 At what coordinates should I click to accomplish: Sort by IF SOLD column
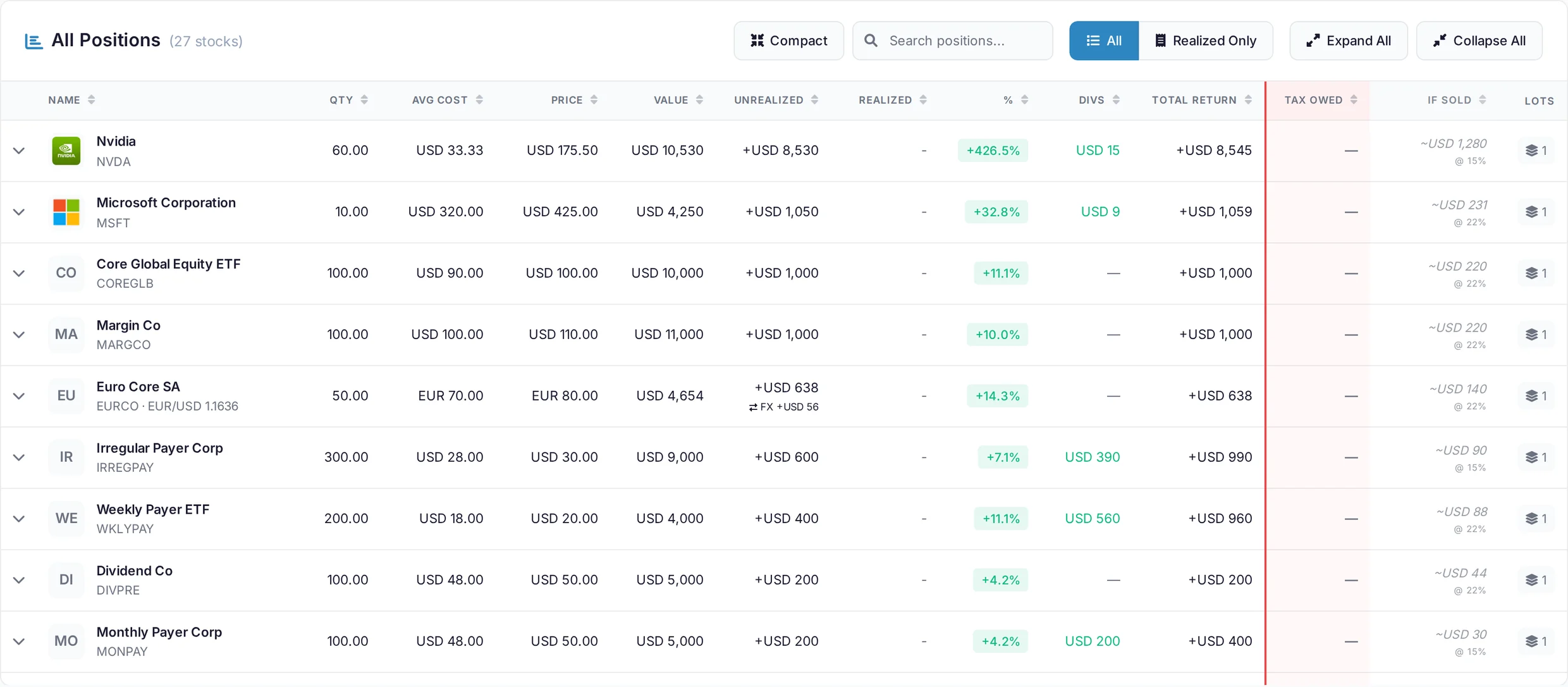tap(1457, 100)
